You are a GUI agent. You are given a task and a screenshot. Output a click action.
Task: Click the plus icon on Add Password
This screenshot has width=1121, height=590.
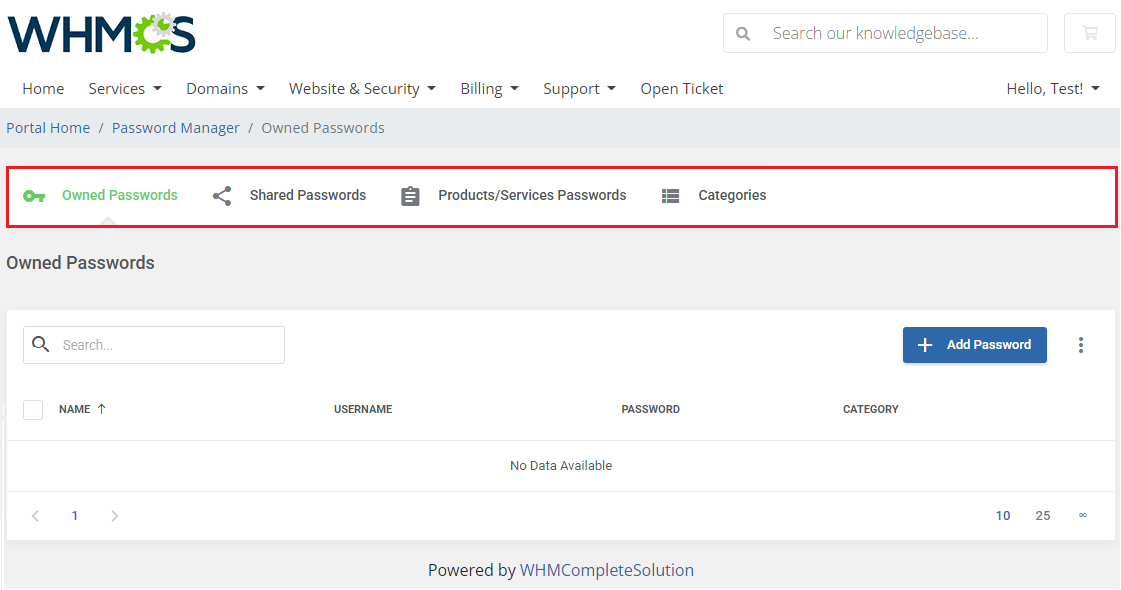pos(924,345)
